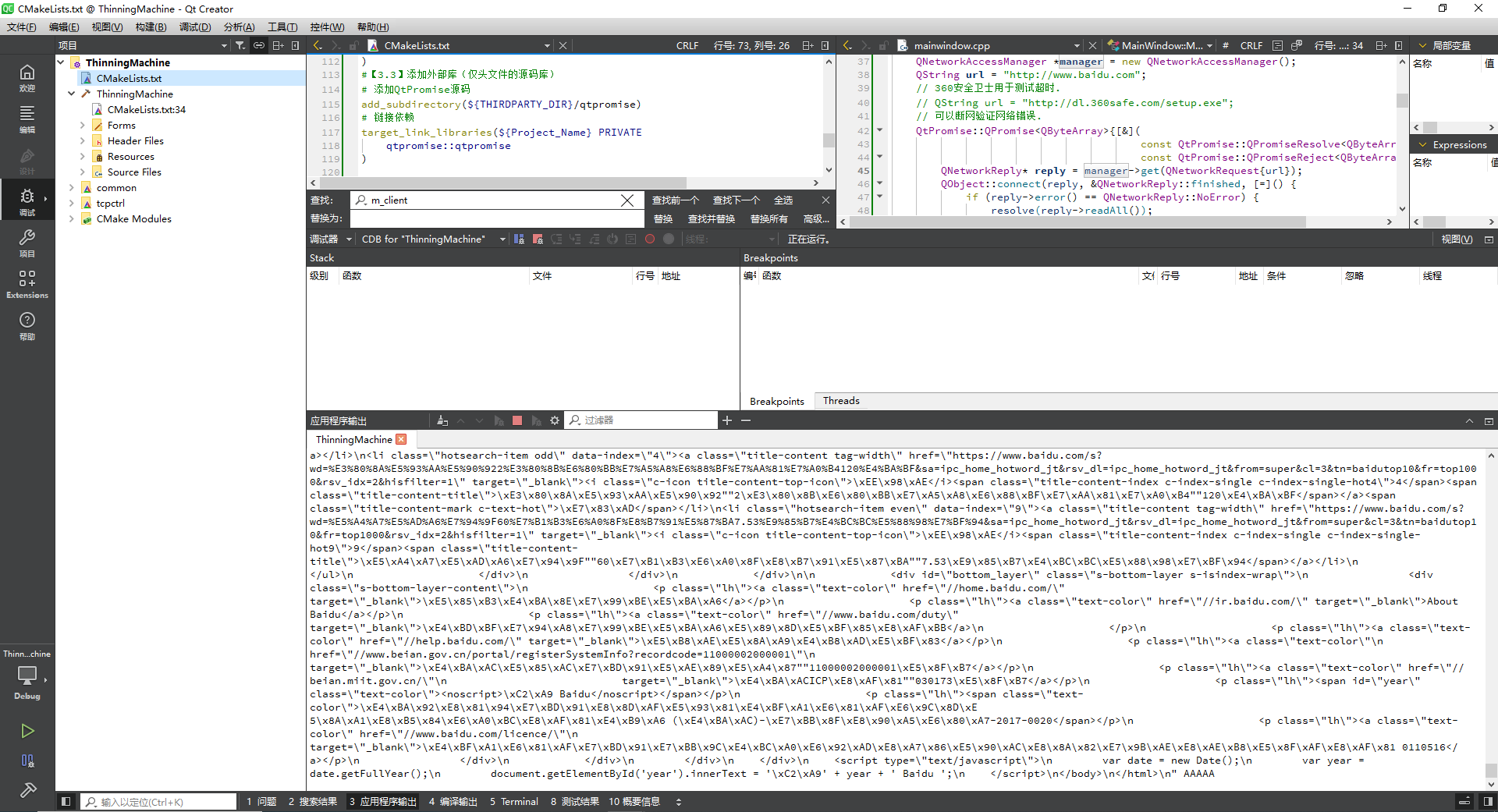The height and width of the screenshot is (812, 1498).
Task: Expand the Forms folder
Action: pos(83,125)
